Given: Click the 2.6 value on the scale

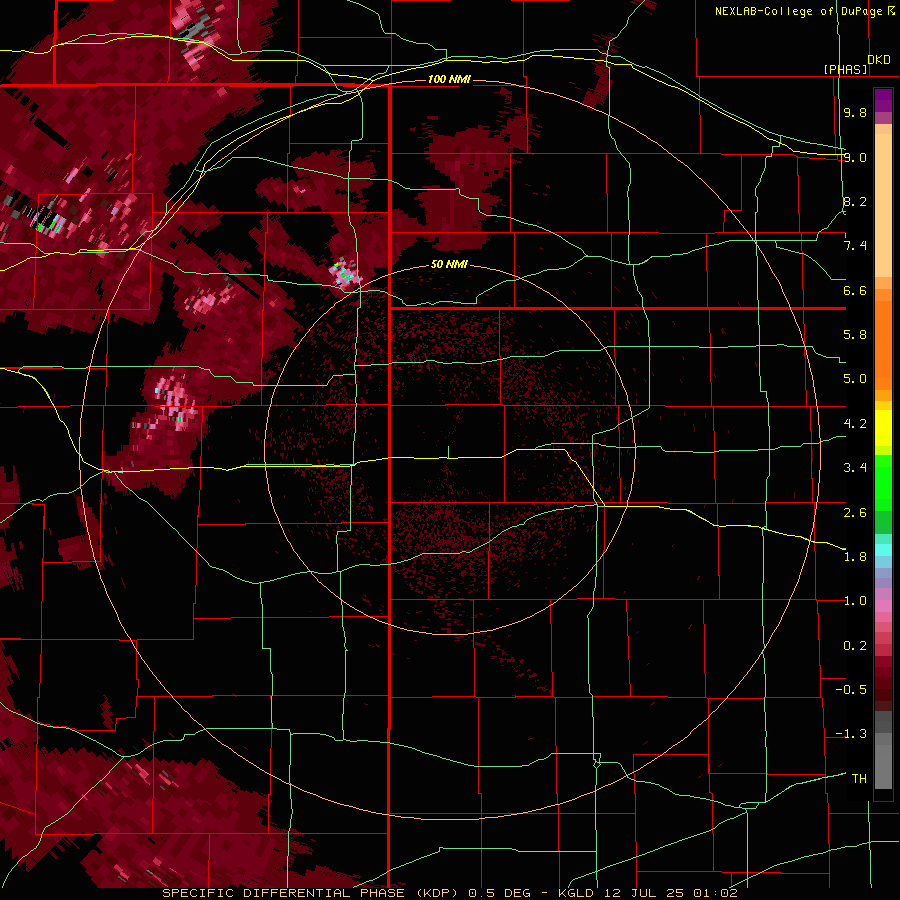Looking at the screenshot, I should [855, 512].
